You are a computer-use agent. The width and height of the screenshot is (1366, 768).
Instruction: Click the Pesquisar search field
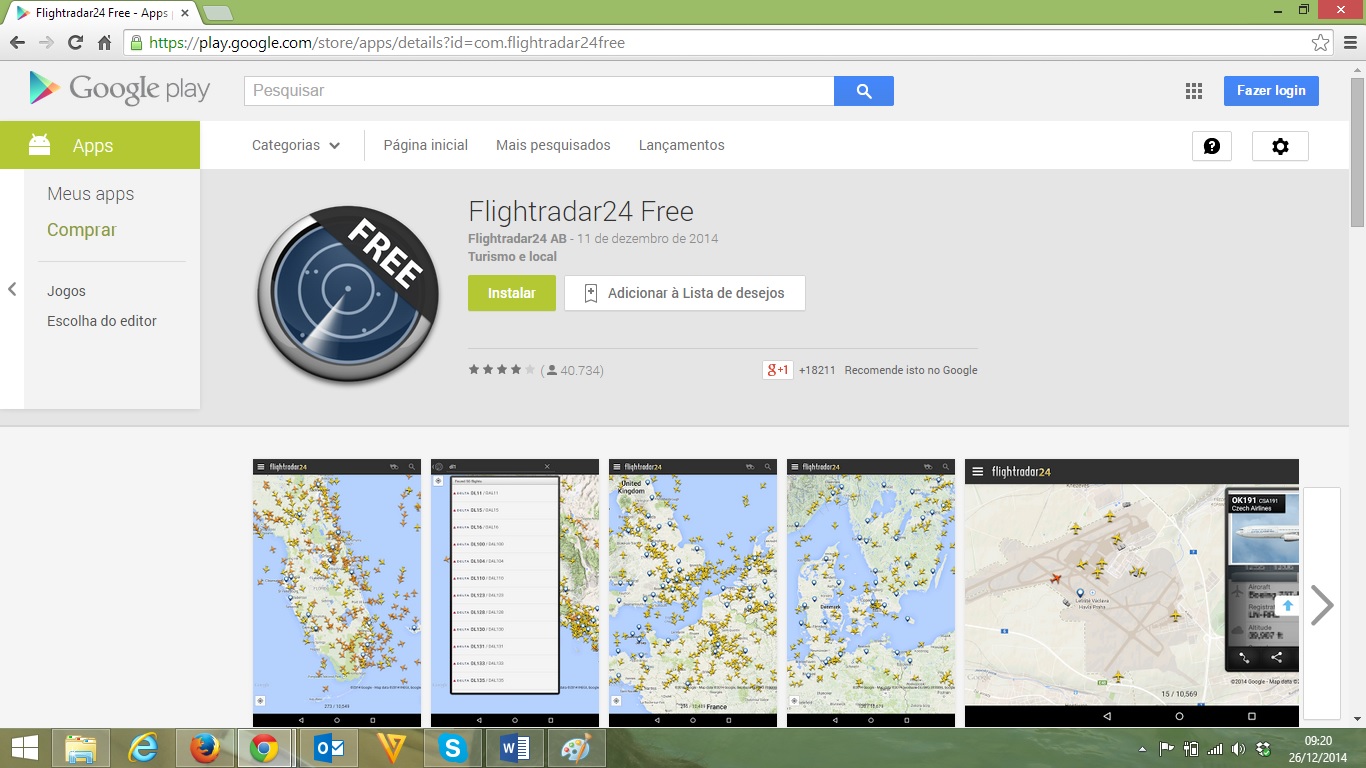539,91
